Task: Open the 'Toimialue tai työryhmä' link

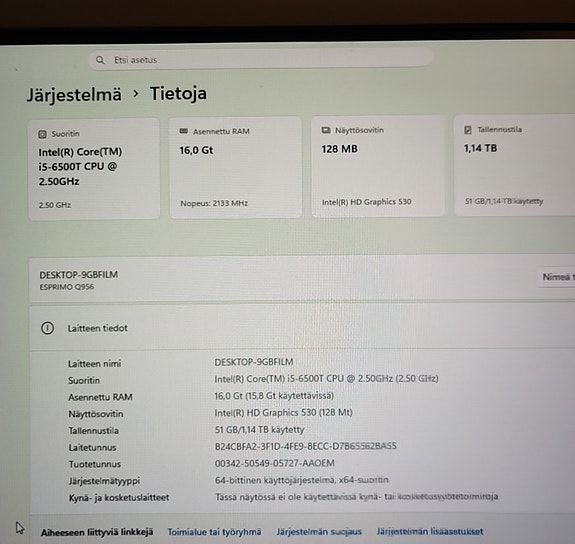Action: (215, 532)
